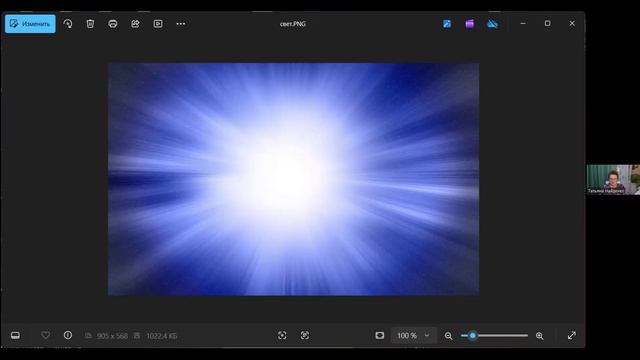Viewport: 640px width, 360px height.
Task: Open the three-dots more options menu
Action: pyautogui.click(x=181, y=24)
